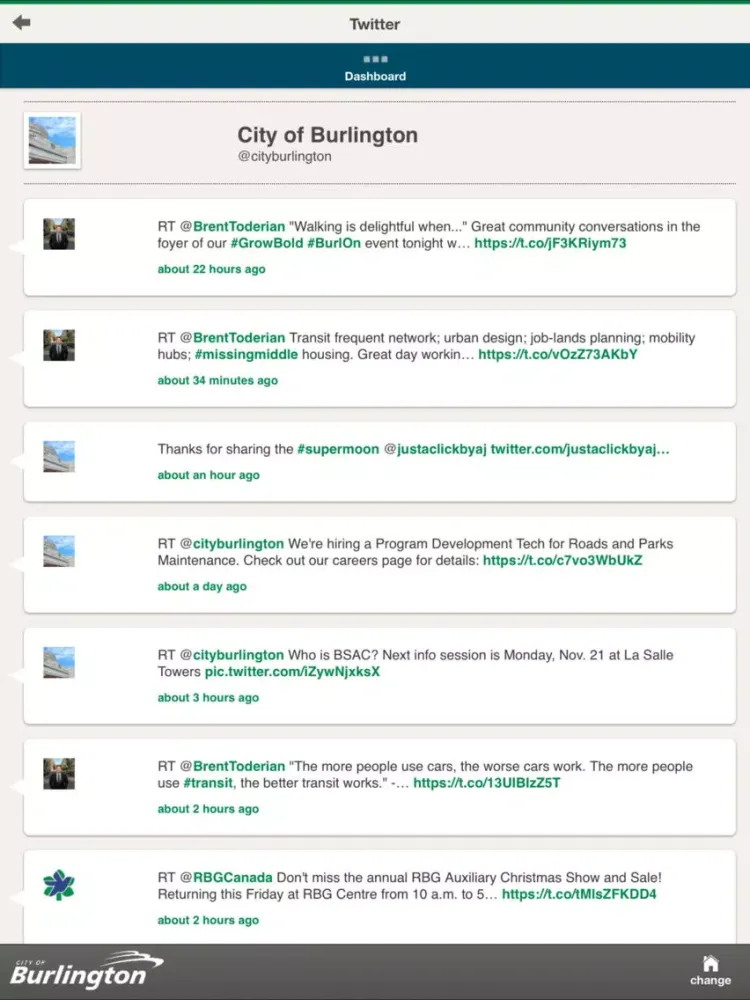Open the #transit hashtag
The width and height of the screenshot is (750, 1000).
208,783
